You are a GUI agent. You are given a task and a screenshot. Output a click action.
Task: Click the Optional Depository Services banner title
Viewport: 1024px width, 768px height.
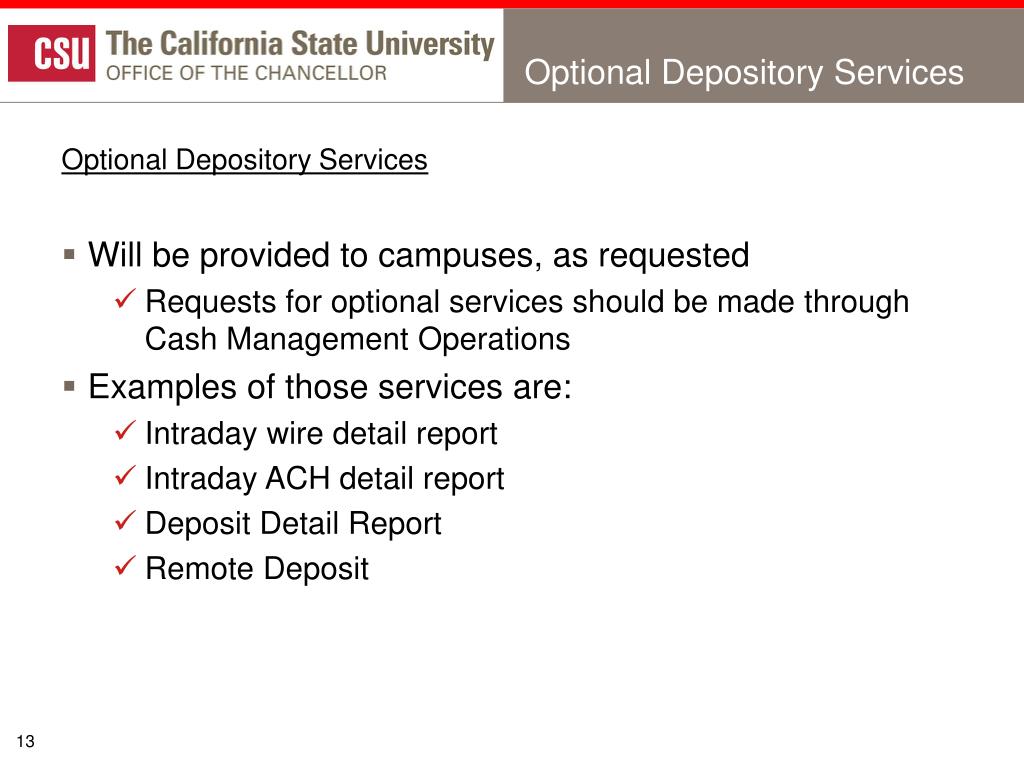click(x=744, y=72)
